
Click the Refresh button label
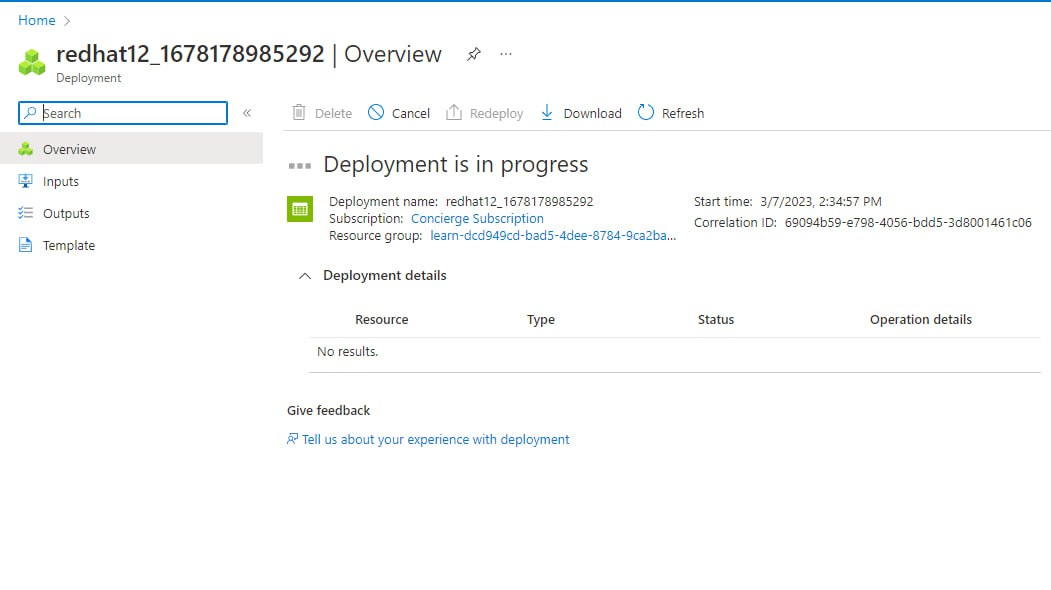[683, 113]
